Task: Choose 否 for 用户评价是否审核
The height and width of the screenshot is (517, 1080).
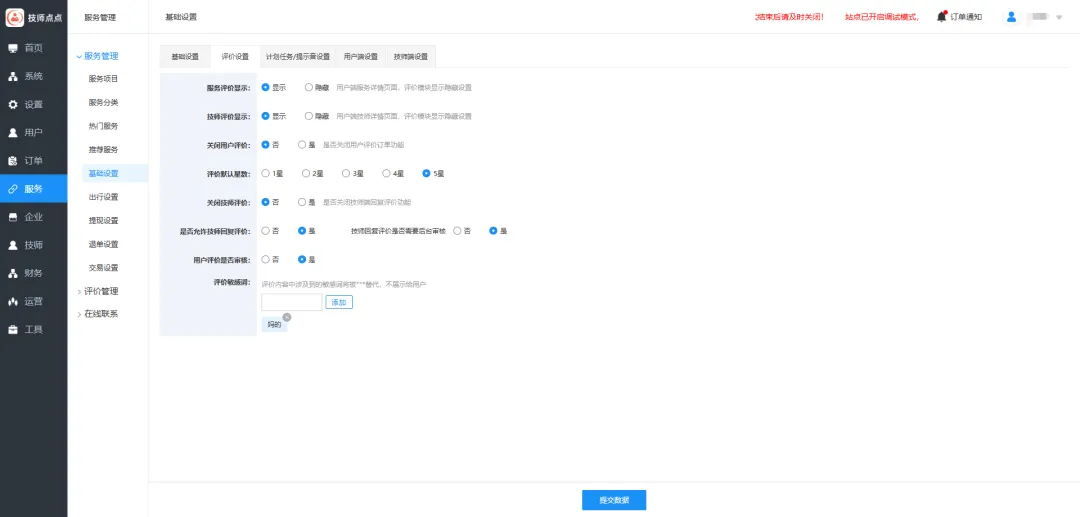Action: pyautogui.click(x=266, y=259)
